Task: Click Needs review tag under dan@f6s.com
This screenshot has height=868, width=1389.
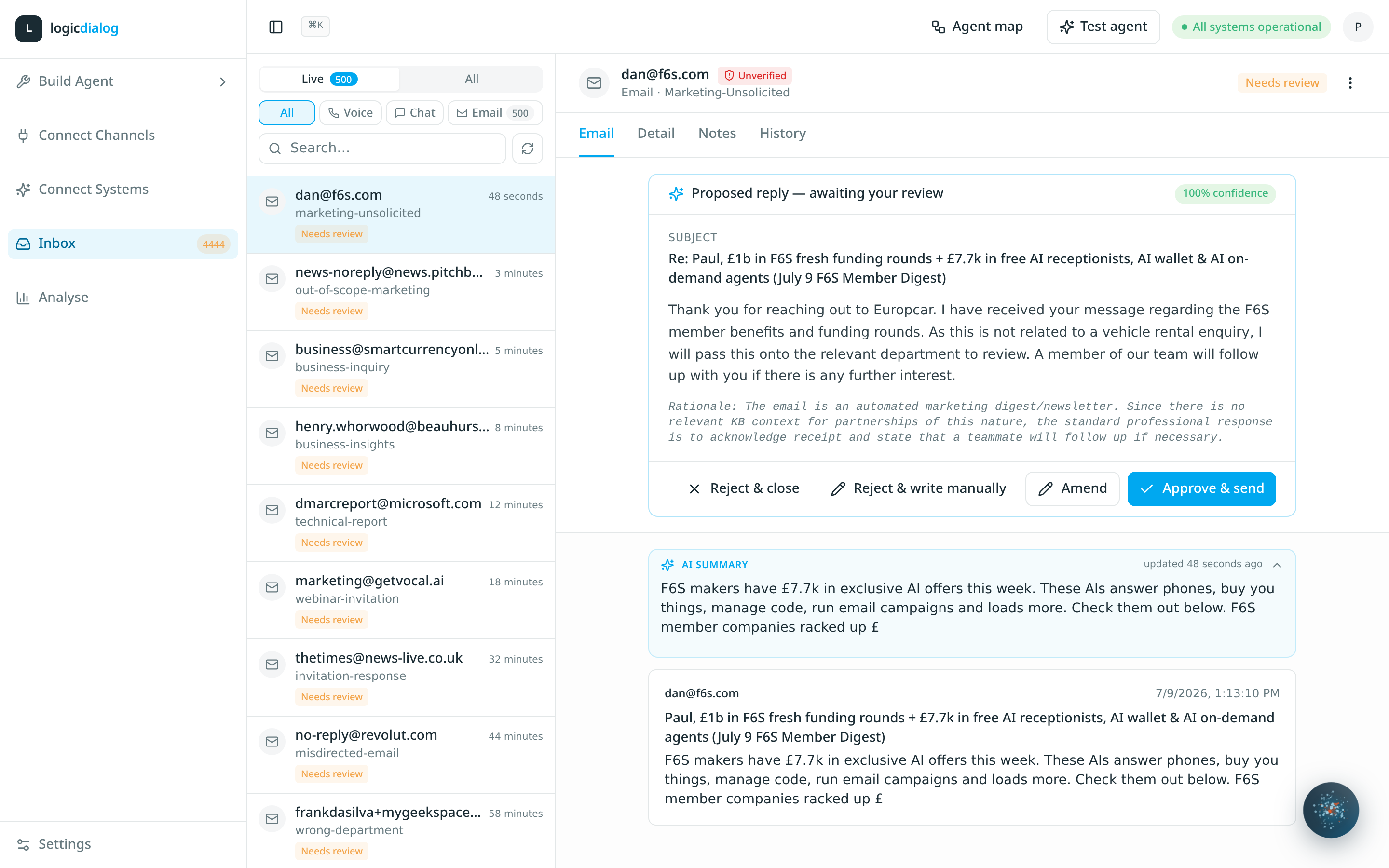Action: click(332, 234)
